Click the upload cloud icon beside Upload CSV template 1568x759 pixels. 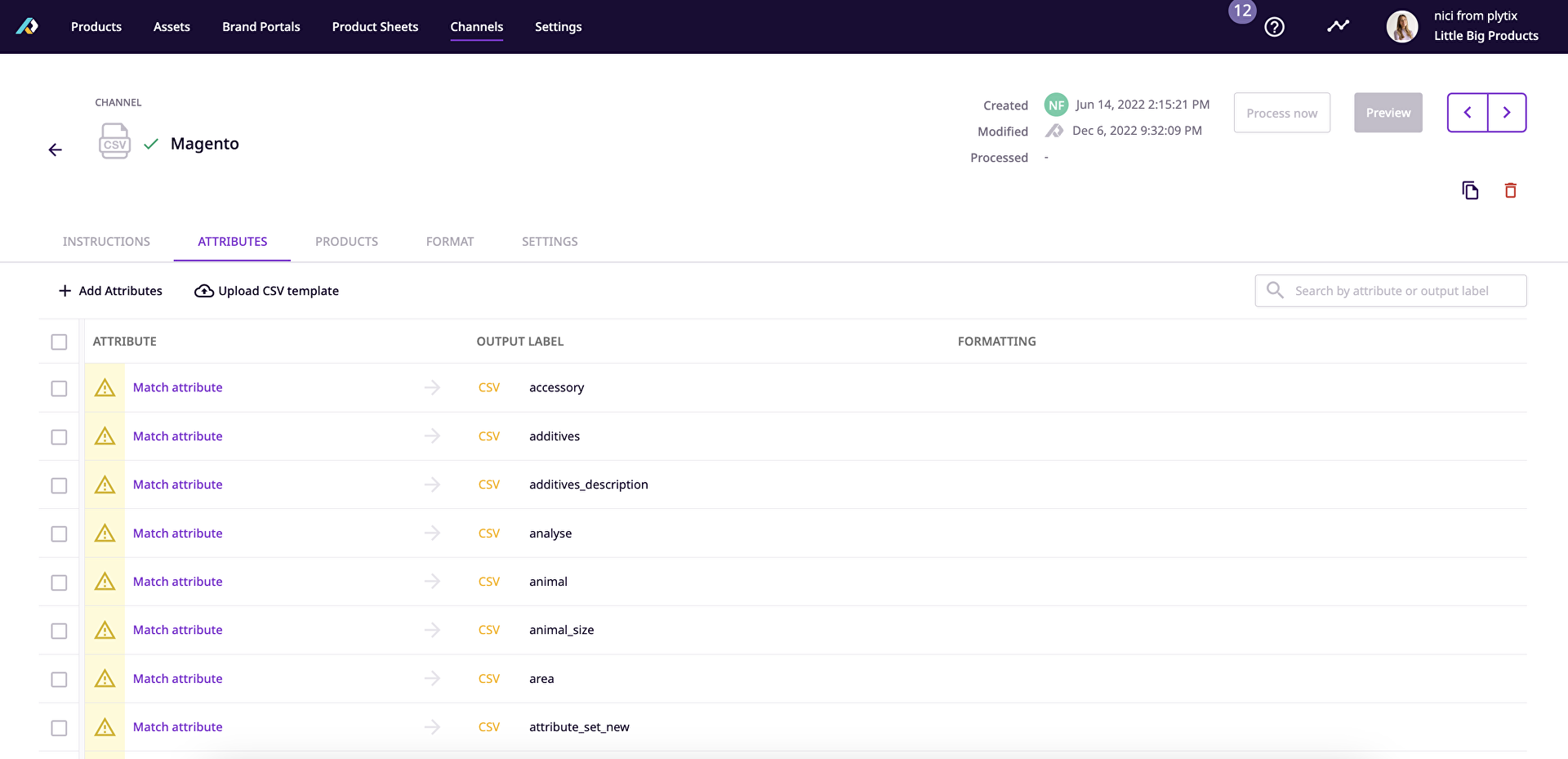pos(203,291)
